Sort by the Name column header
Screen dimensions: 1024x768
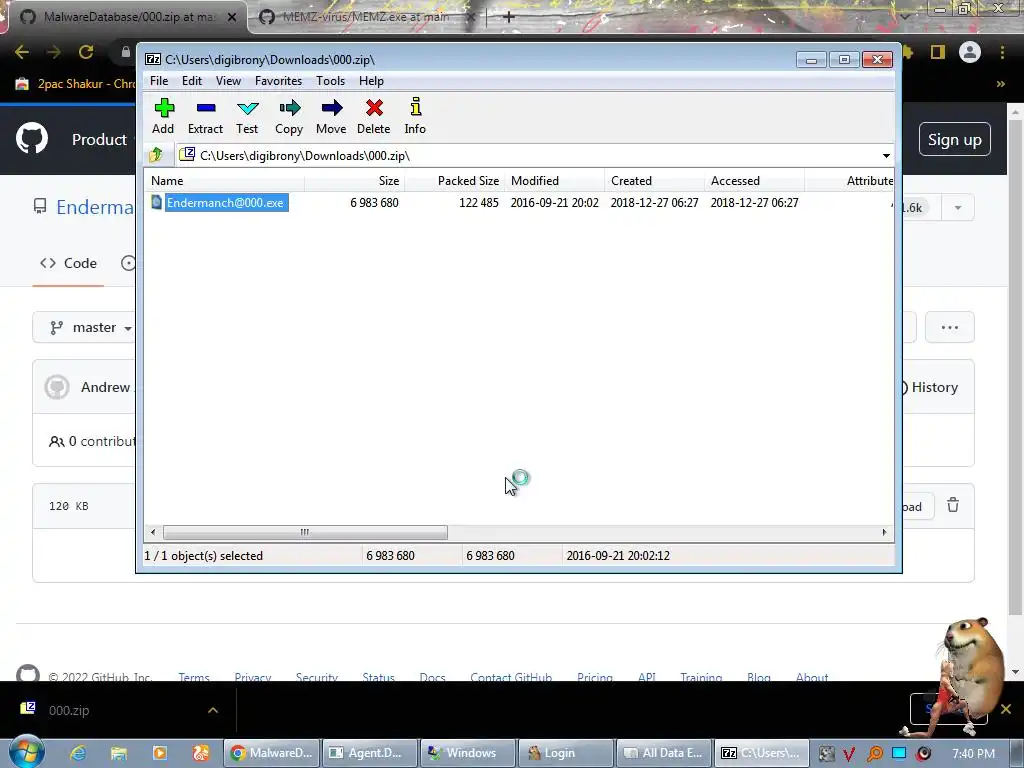tap(226, 181)
